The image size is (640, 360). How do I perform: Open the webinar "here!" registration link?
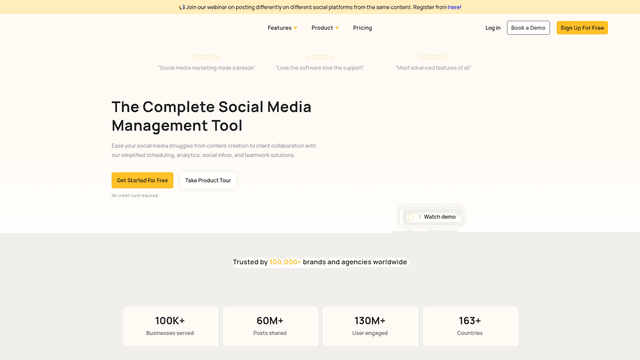click(x=455, y=7)
